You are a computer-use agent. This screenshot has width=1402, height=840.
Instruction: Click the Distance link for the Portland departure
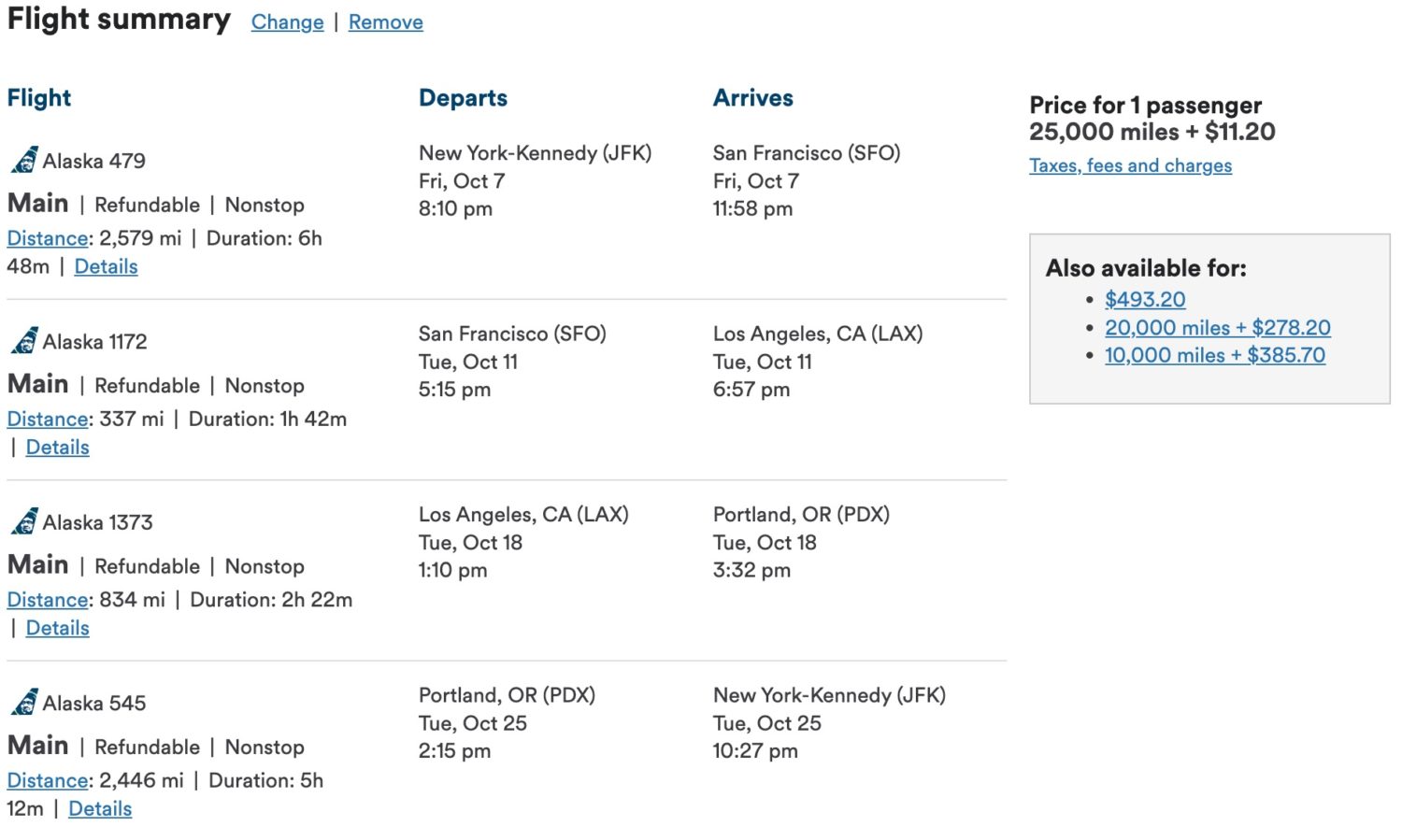click(47, 780)
